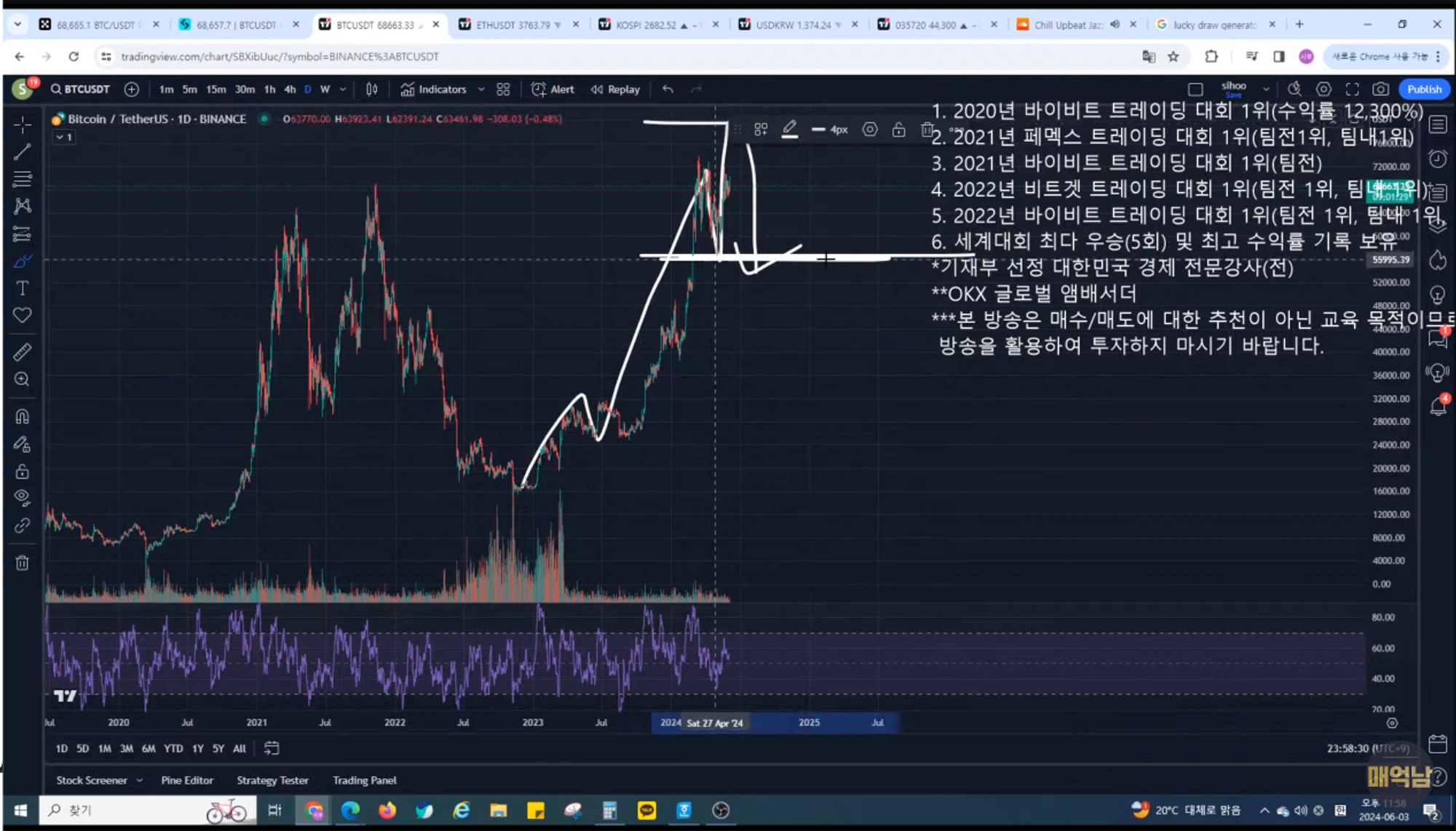Open the chart settings gear

coord(1324,89)
